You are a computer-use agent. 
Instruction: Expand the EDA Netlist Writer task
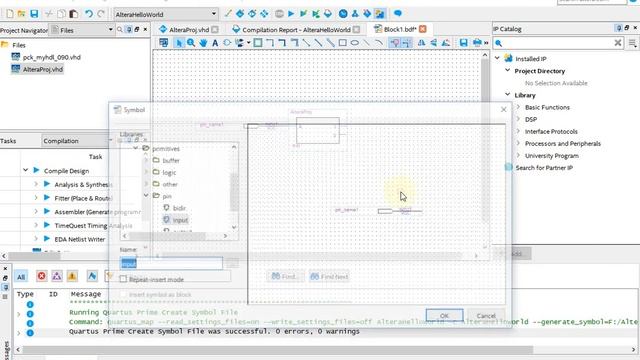tap(36, 239)
